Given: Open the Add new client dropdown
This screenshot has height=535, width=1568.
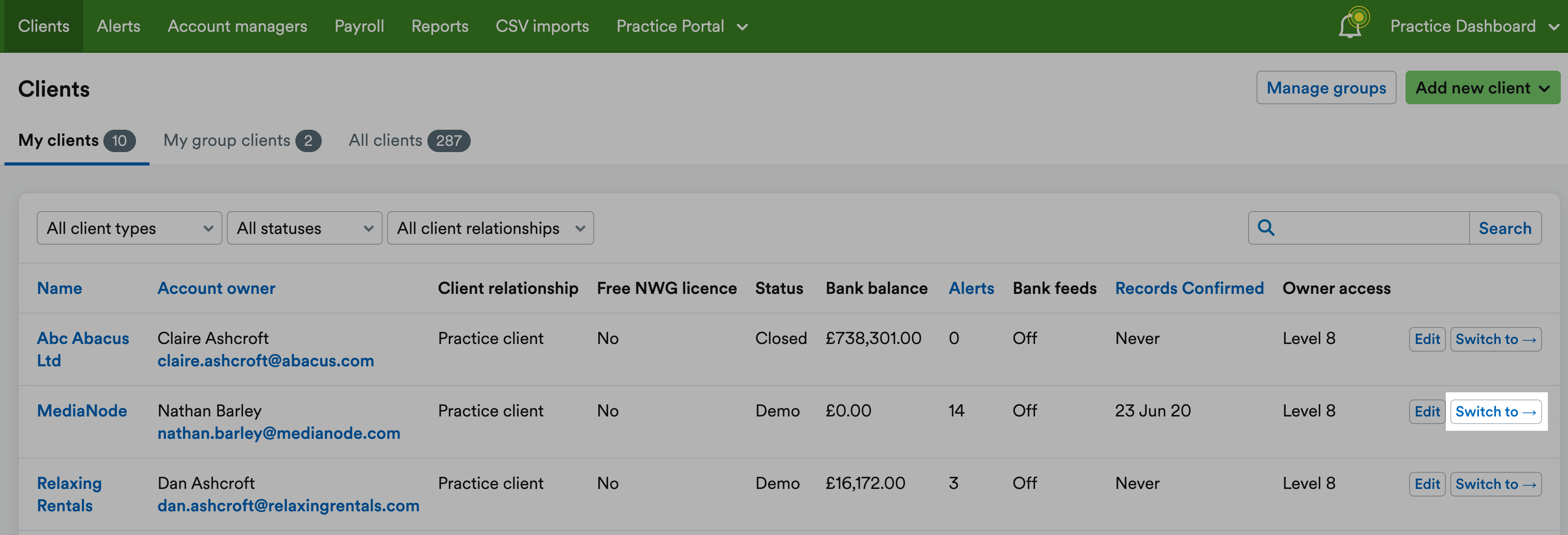Looking at the screenshot, I should [x=1482, y=88].
